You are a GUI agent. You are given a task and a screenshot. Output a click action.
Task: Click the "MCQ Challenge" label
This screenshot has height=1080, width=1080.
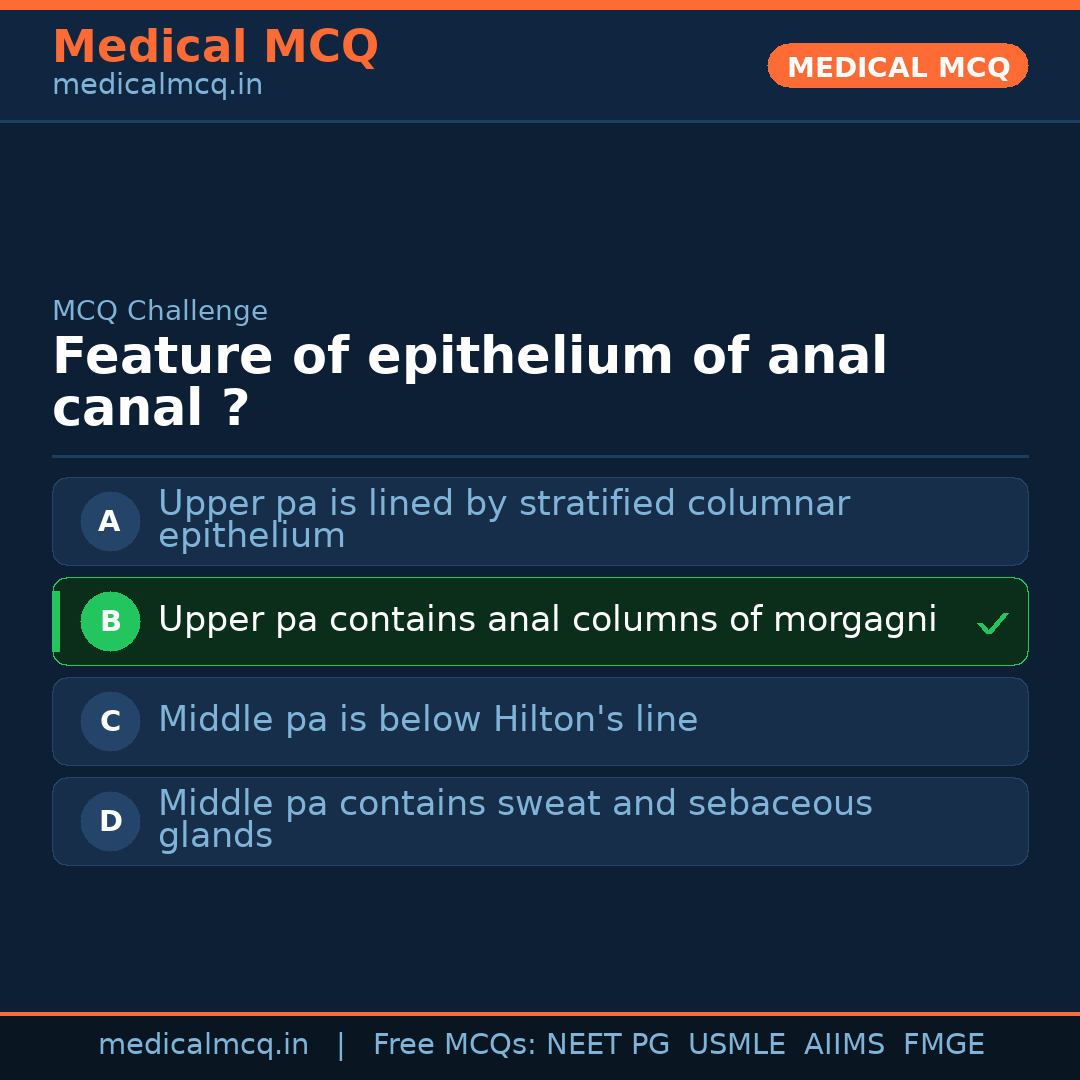[x=160, y=311]
